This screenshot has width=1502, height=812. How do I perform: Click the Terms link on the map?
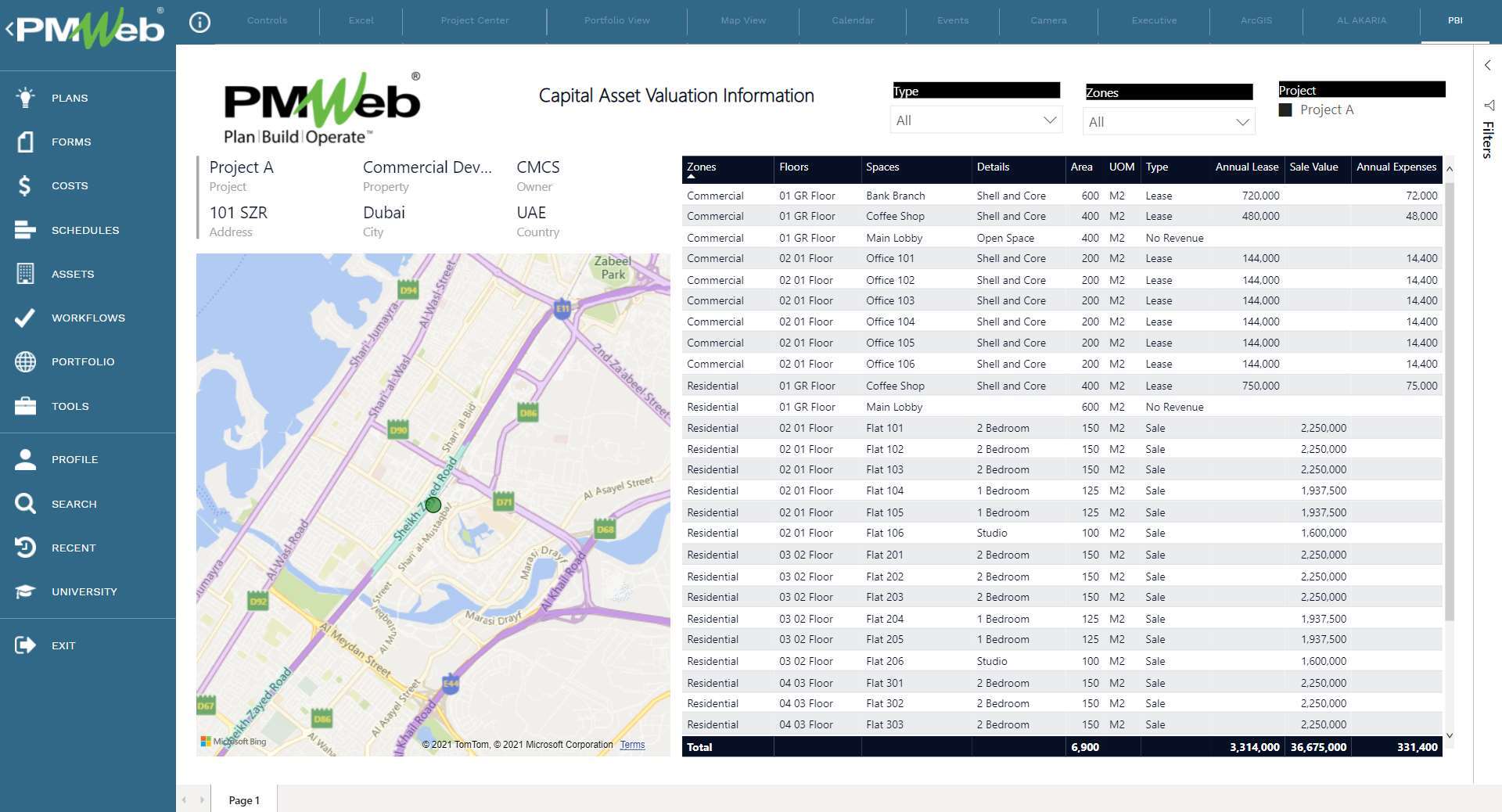[632, 745]
